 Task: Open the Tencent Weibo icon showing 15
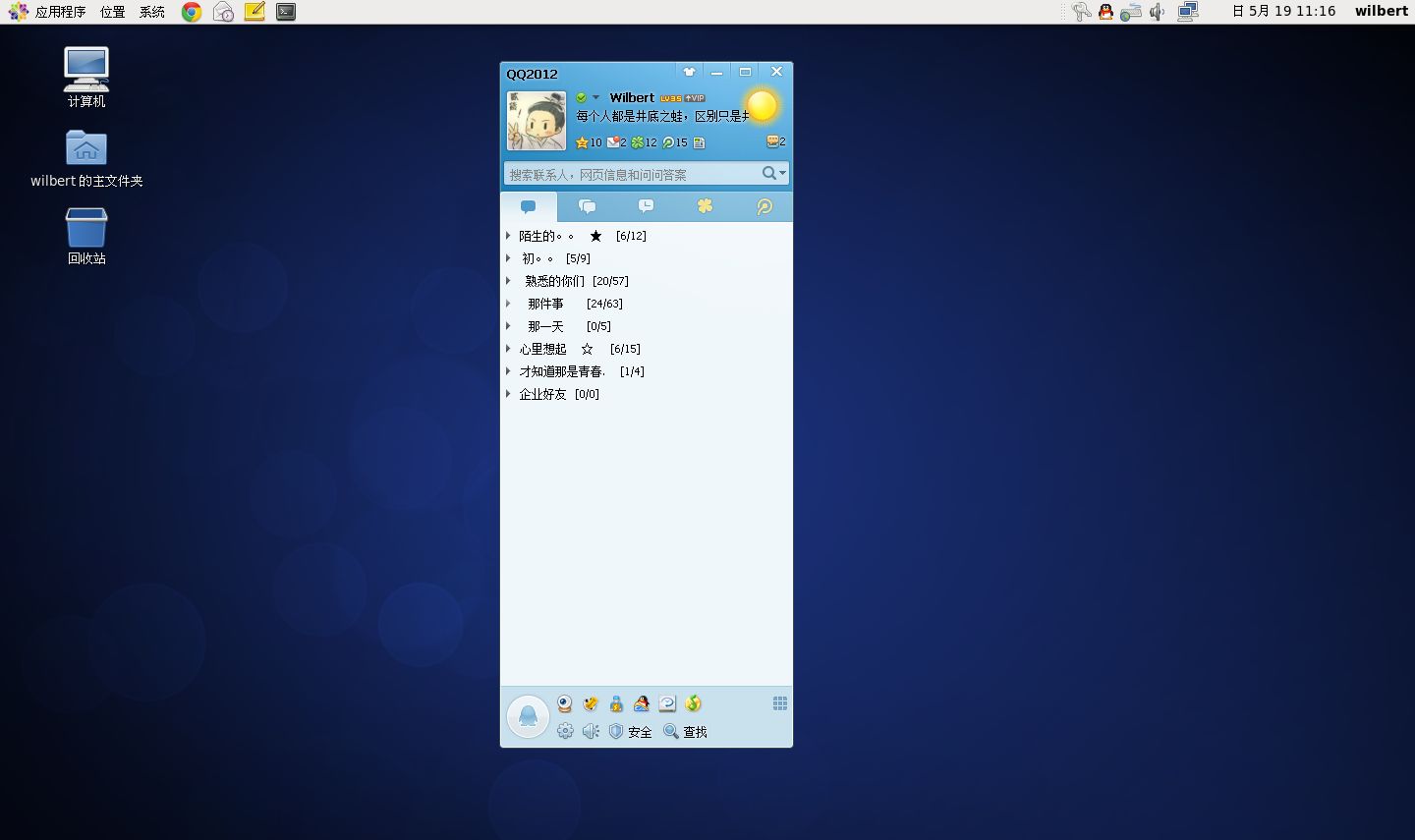point(675,142)
